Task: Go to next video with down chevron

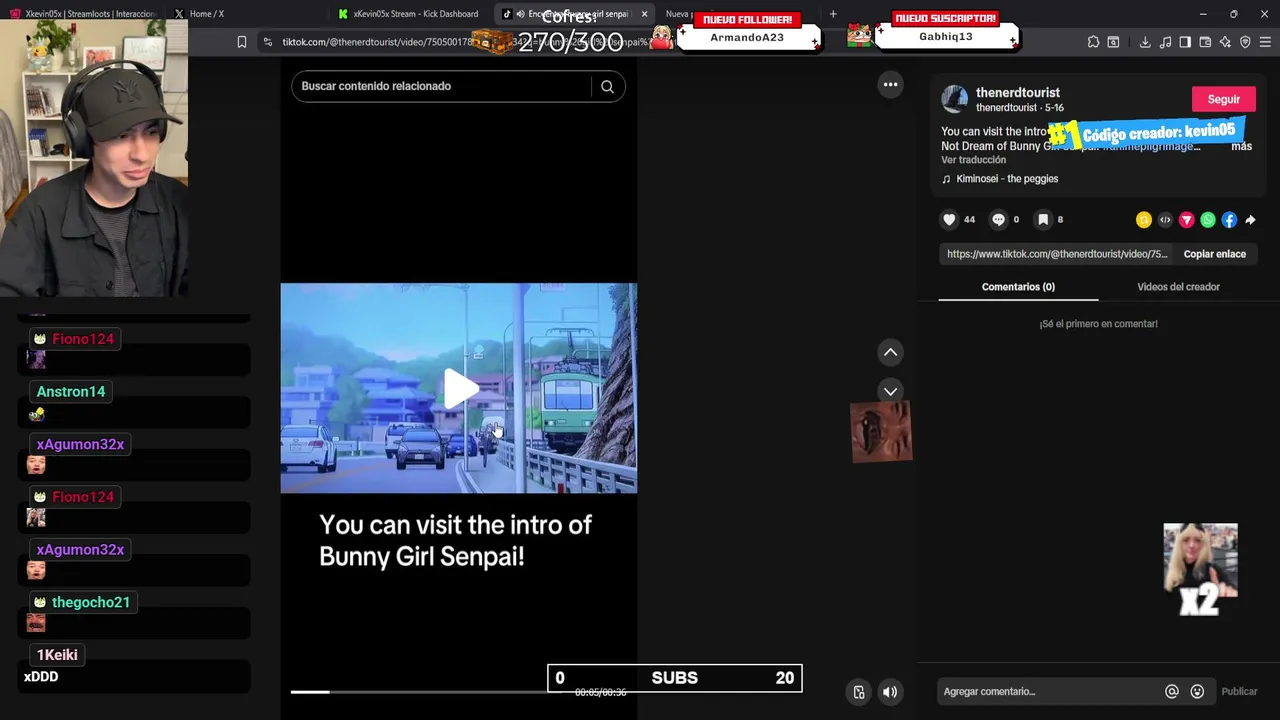Action: click(x=890, y=391)
